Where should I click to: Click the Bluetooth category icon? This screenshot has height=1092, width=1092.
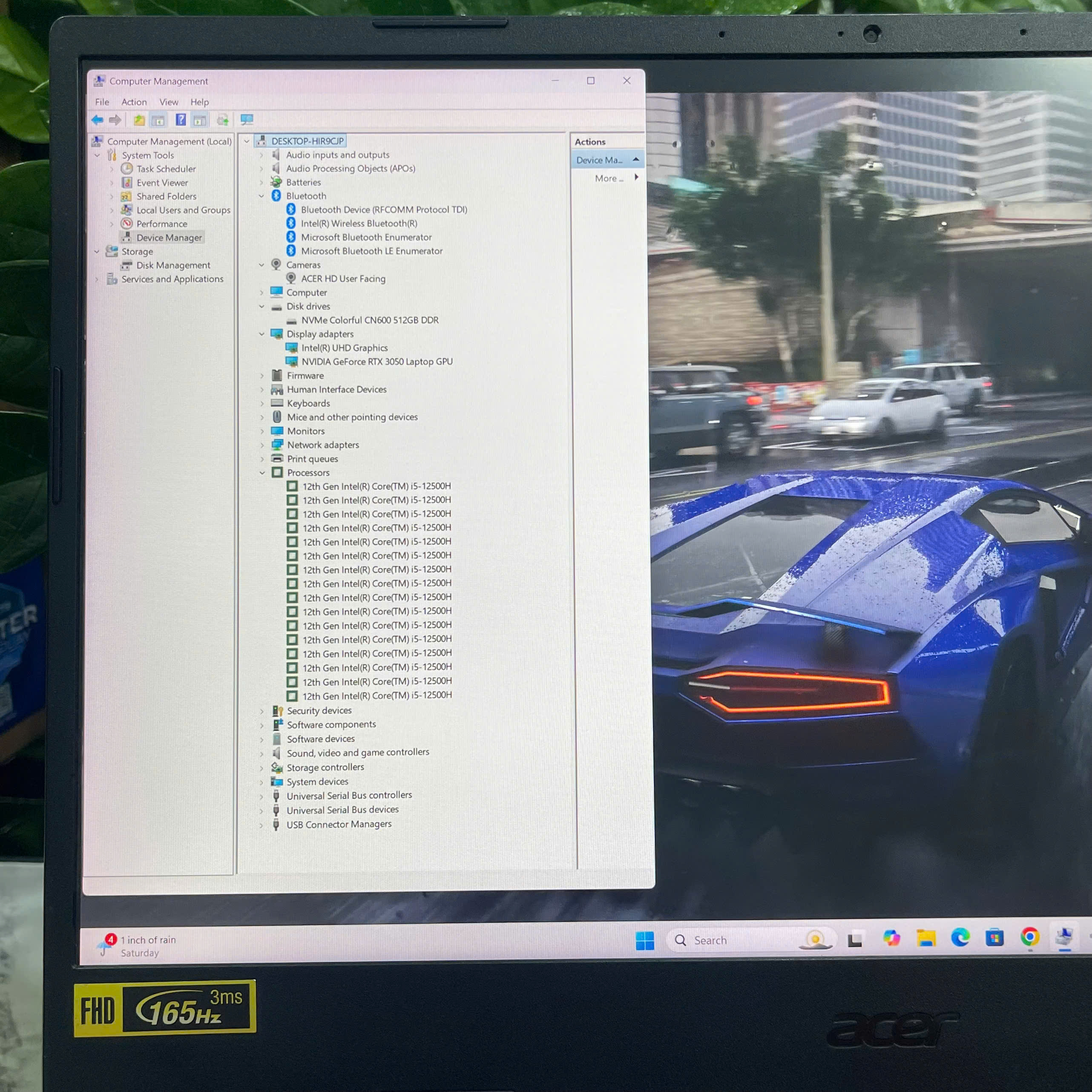point(276,195)
